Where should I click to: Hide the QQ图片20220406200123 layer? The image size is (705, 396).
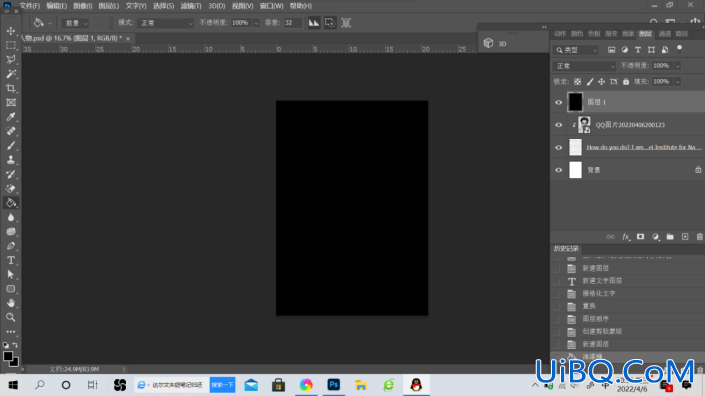coord(559,125)
